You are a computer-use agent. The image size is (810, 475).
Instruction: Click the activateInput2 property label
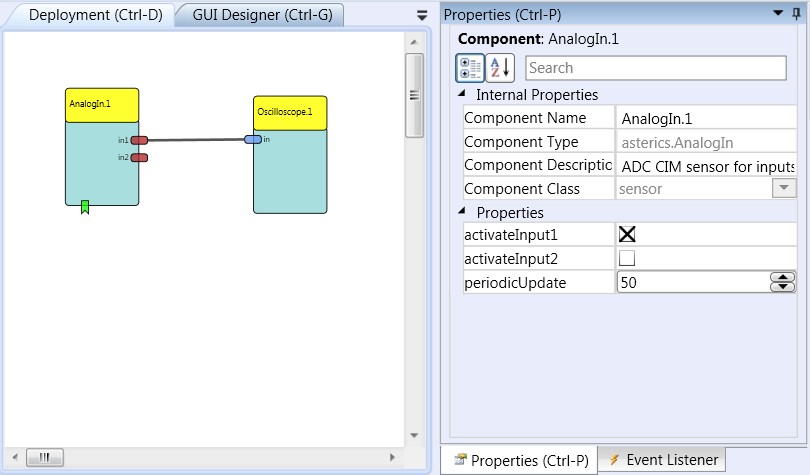[510, 259]
